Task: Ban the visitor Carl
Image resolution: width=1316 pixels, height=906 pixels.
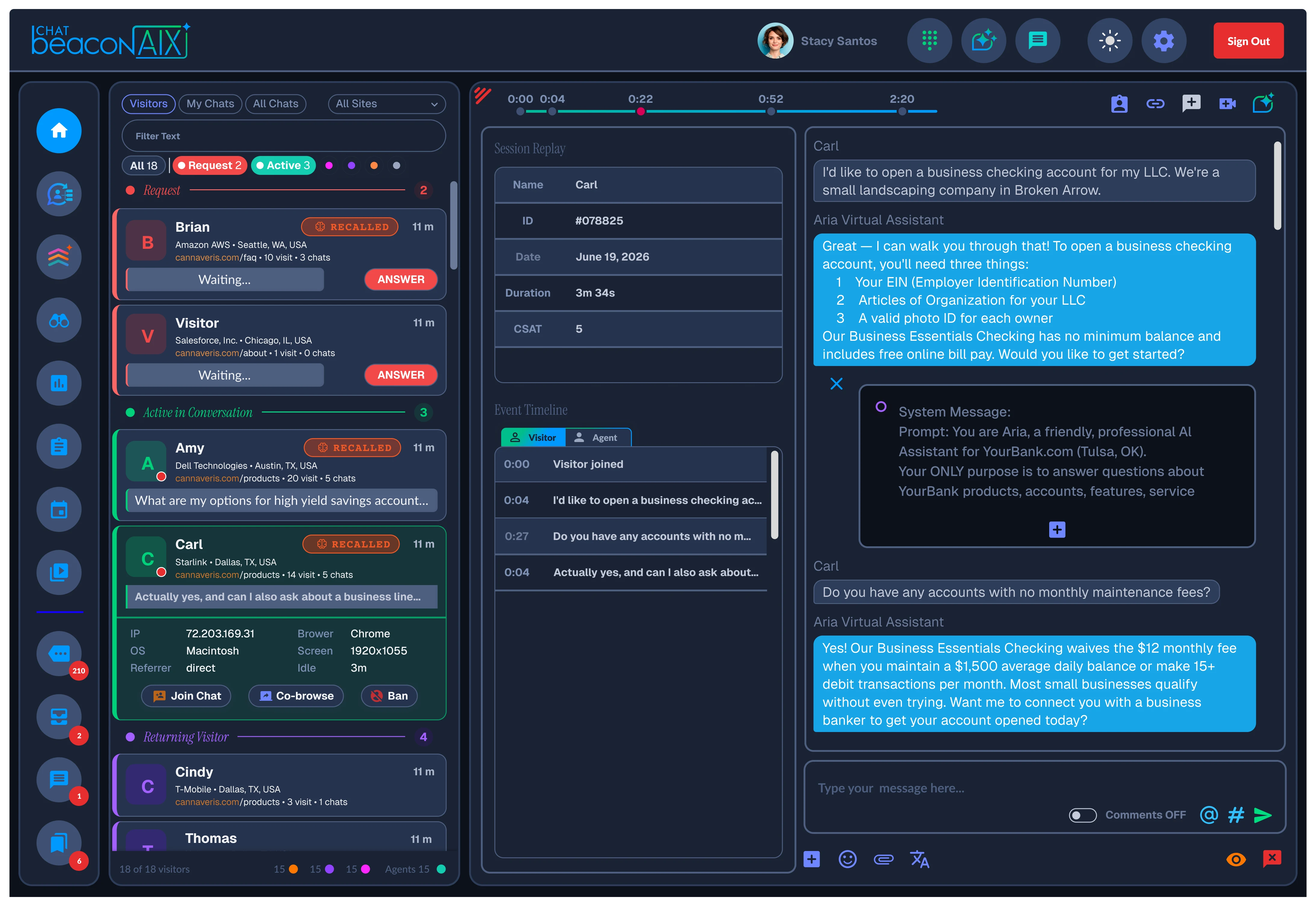Action: point(389,696)
